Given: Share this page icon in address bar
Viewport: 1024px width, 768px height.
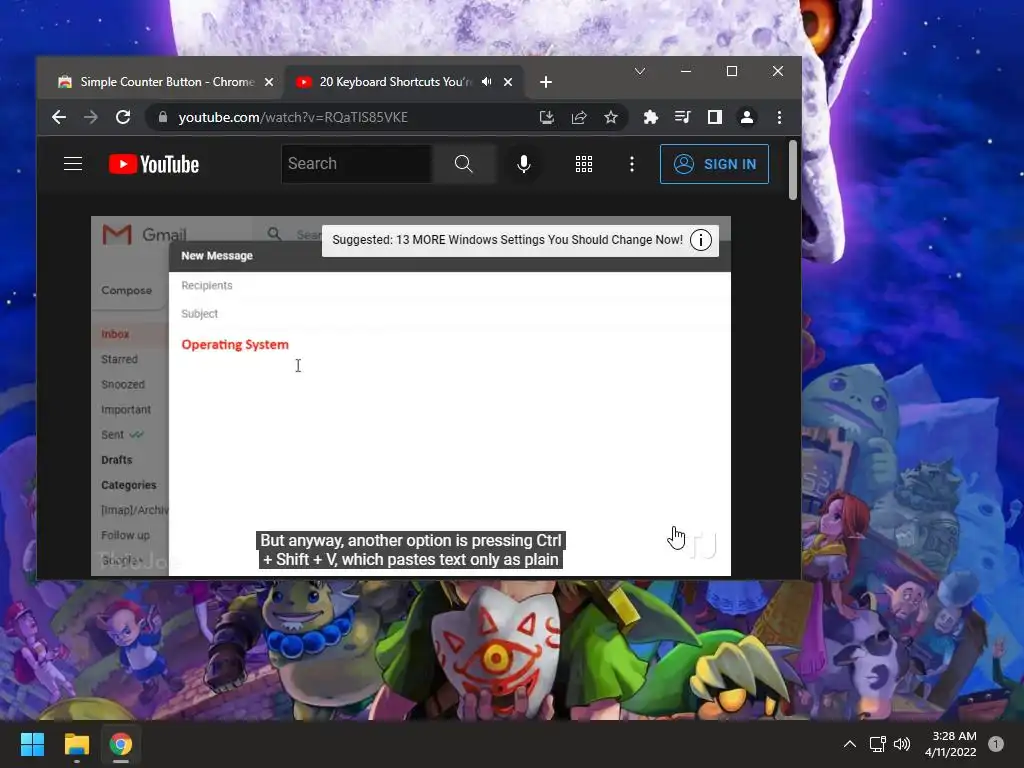Looking at the screenshot, I should (x=579, y=117).
